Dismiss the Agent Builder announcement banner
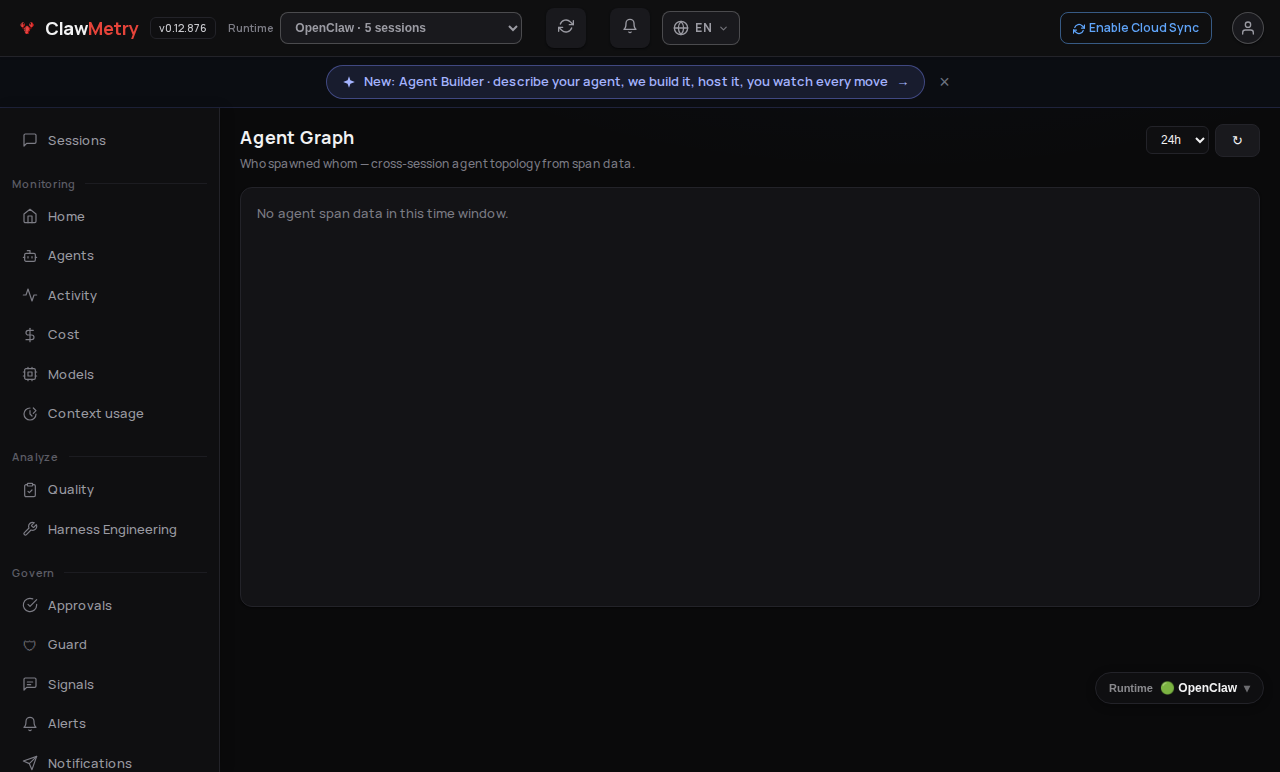1280x772 pixels. (x=944, y=82)
